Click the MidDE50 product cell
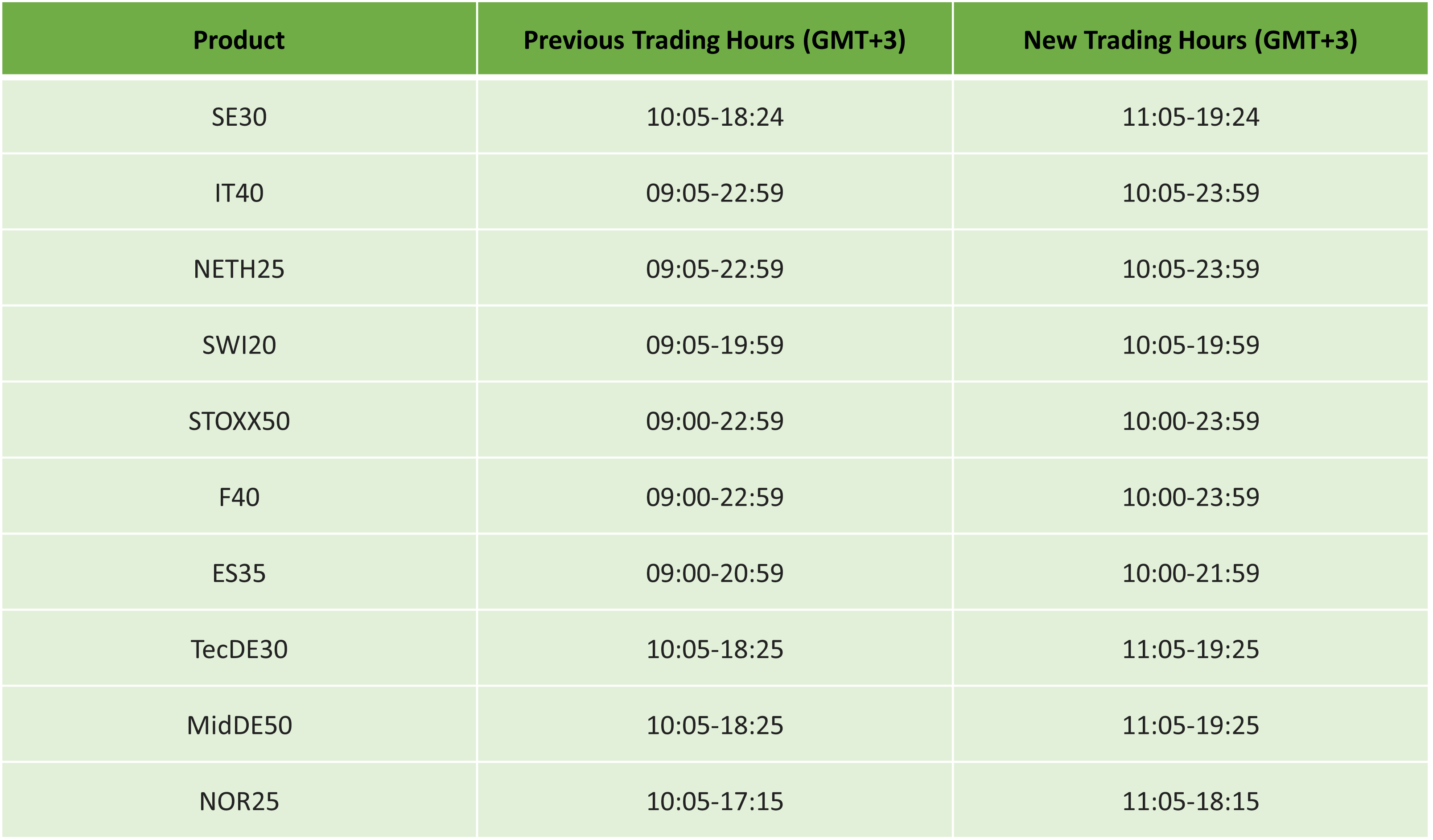 click(x=239, y=726)
